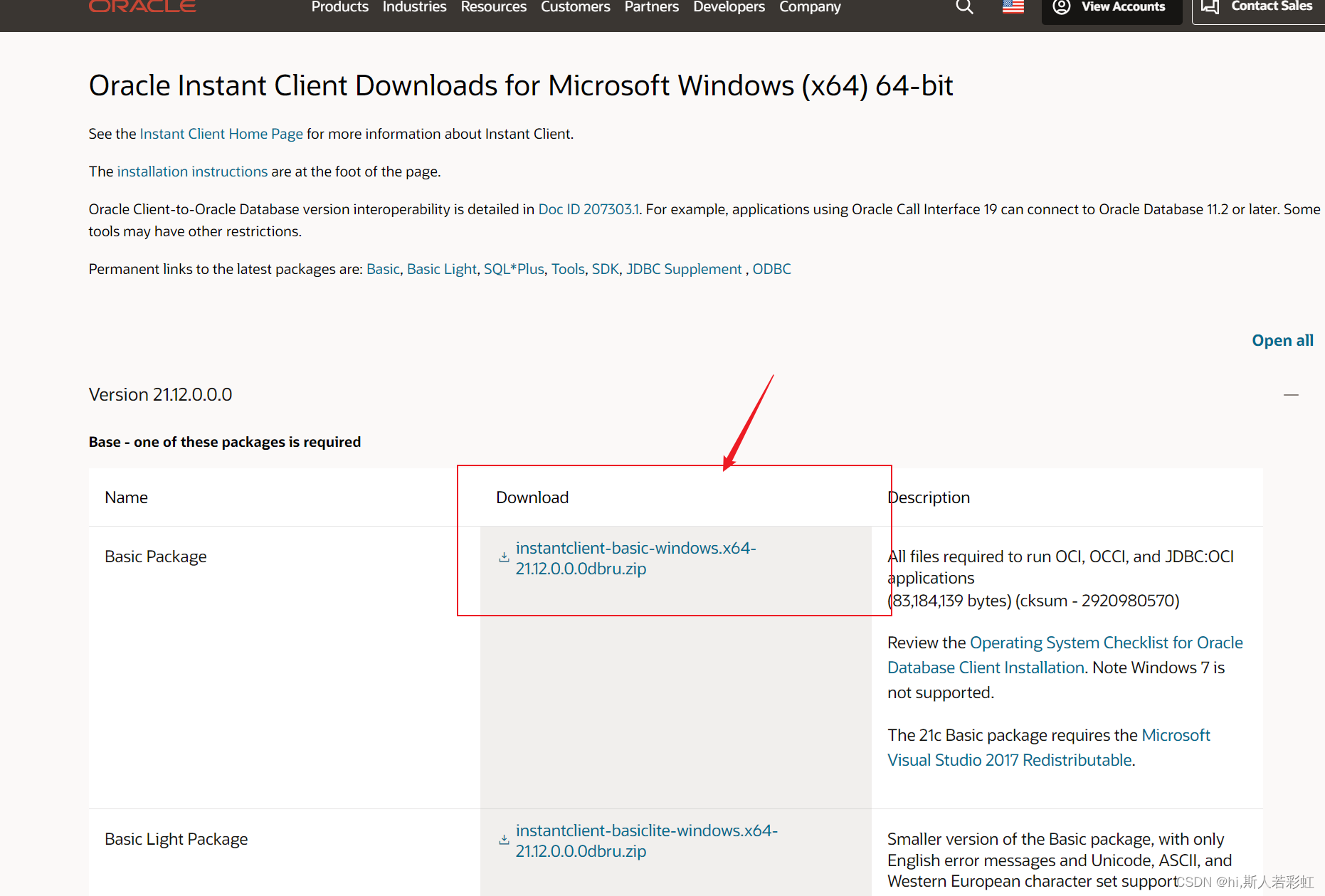
Task: Click the Description column header
Action: coord(929,497)
